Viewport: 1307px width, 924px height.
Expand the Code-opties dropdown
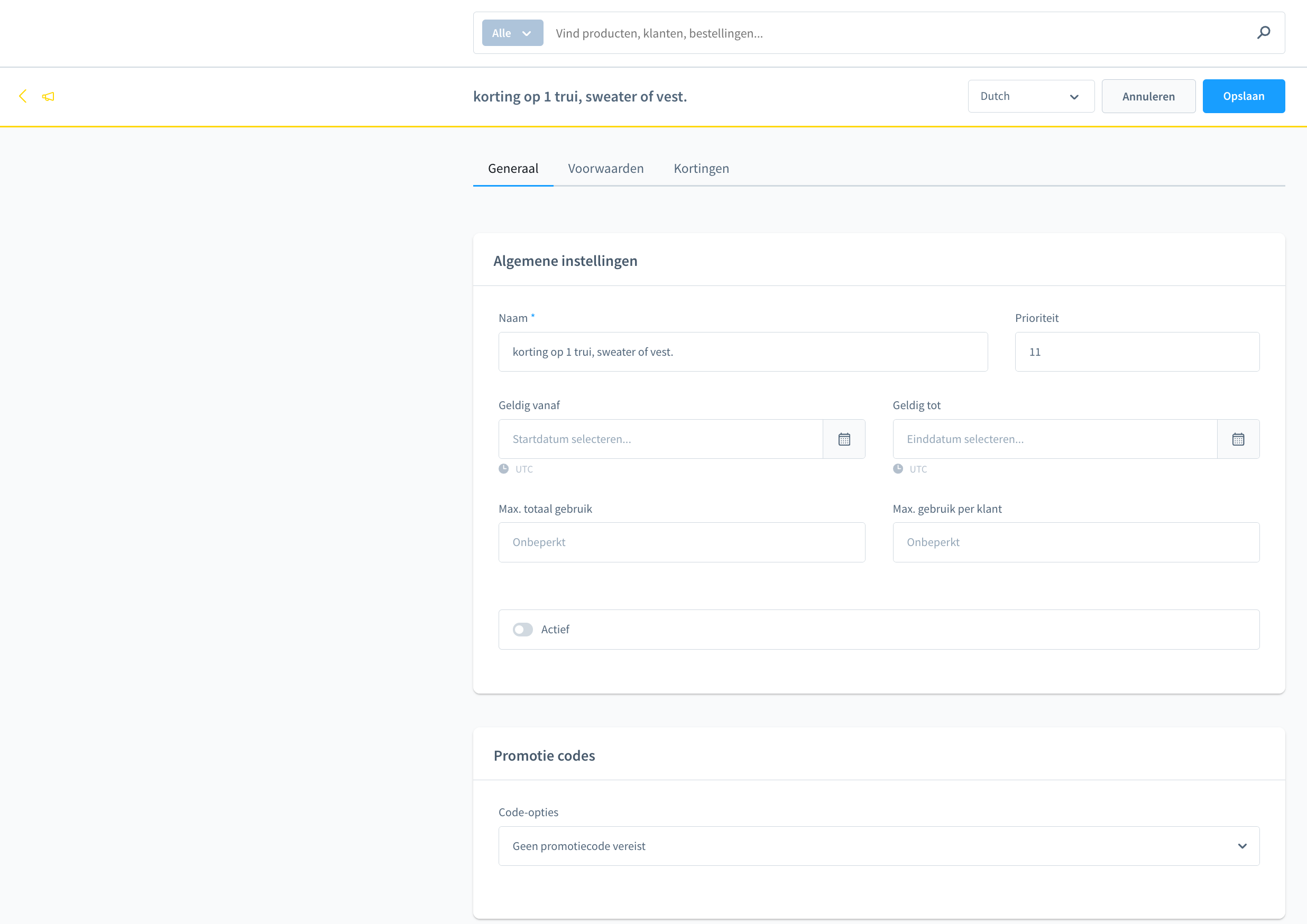point(879,846)
